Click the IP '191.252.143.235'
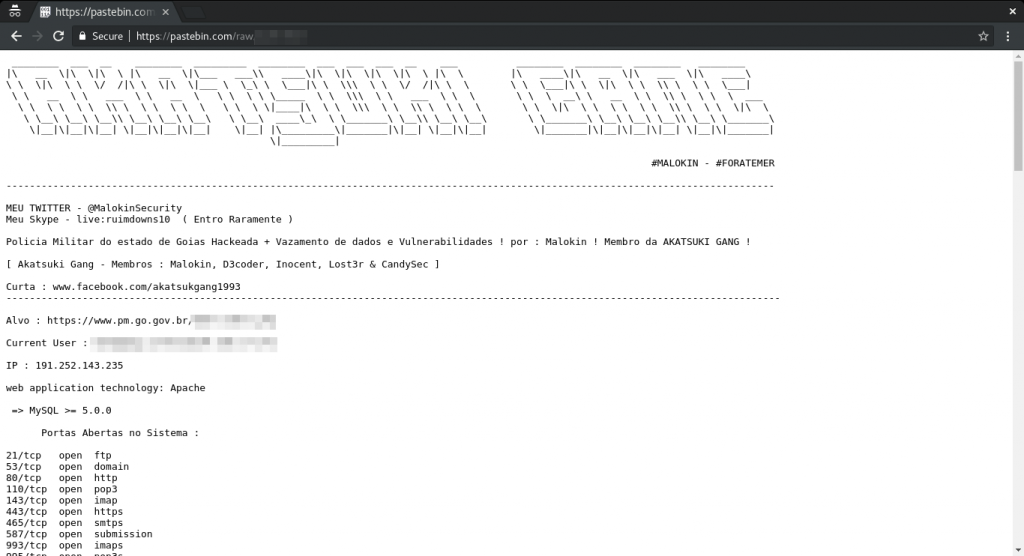The image size is (1024, 556). (x=79, y=365)
